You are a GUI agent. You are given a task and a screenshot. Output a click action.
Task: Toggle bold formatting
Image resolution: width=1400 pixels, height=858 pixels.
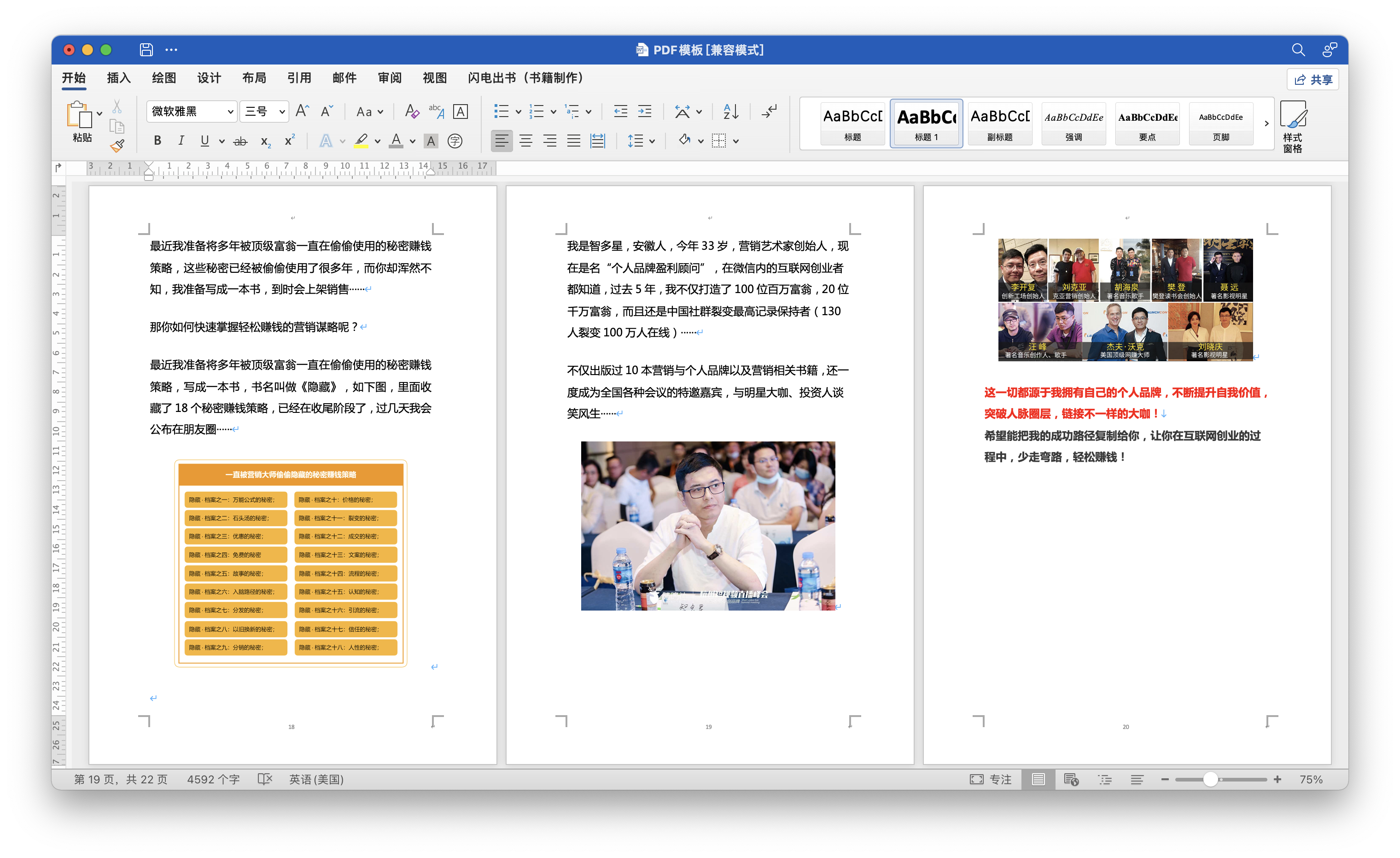[157, 141]
